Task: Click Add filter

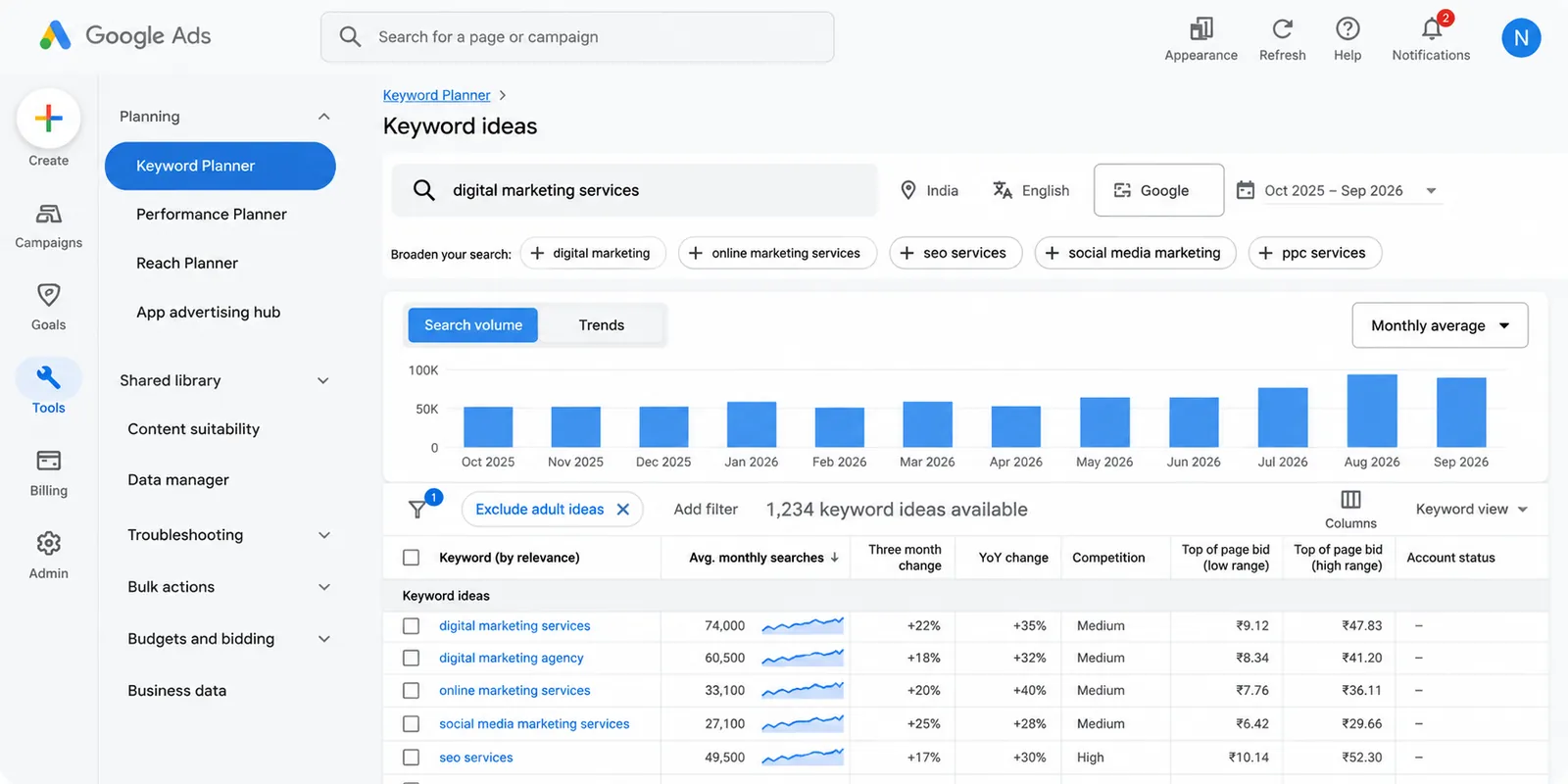Action: pos(706,510)
